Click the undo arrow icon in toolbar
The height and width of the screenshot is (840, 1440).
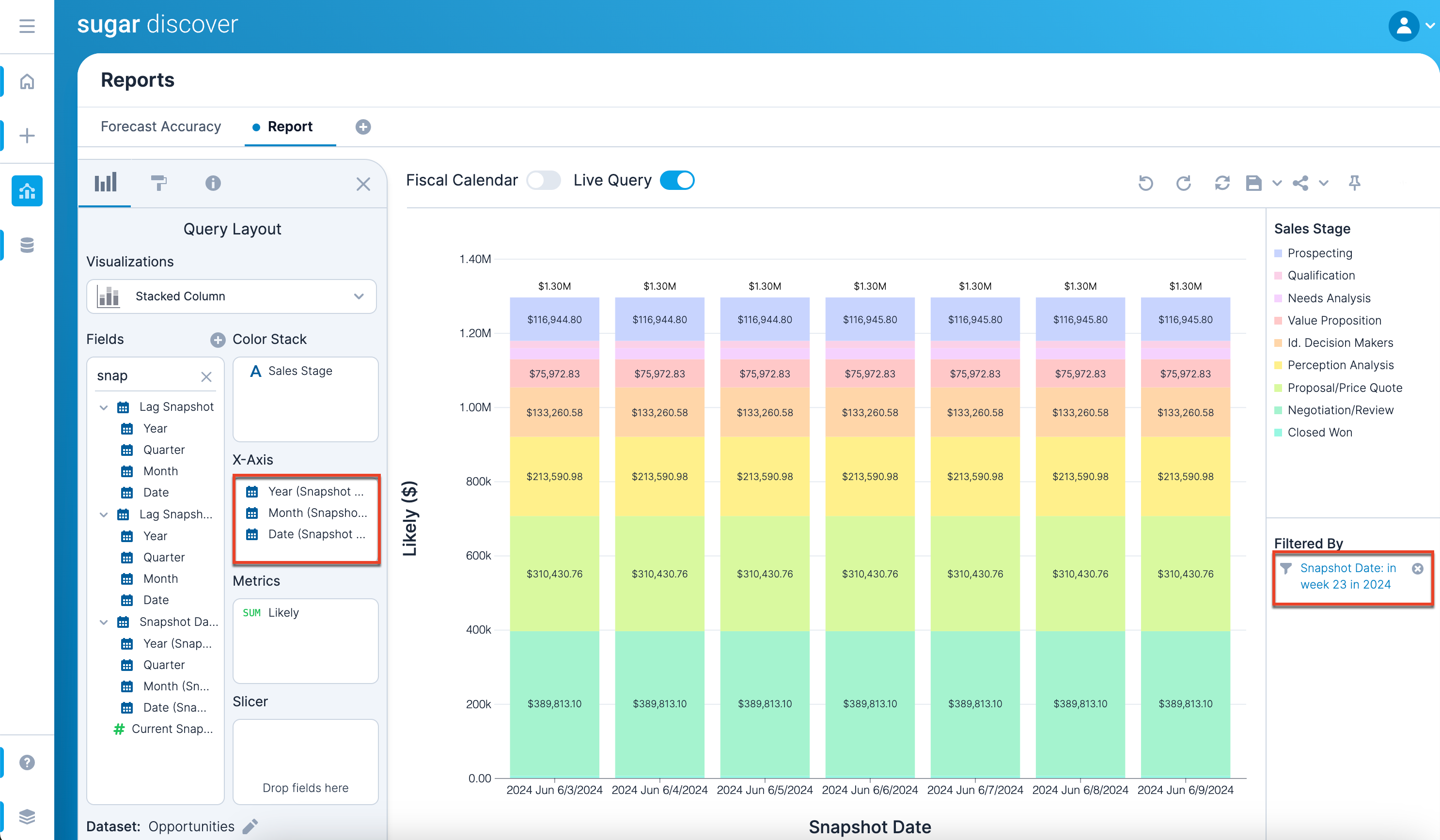[1145, 183]
